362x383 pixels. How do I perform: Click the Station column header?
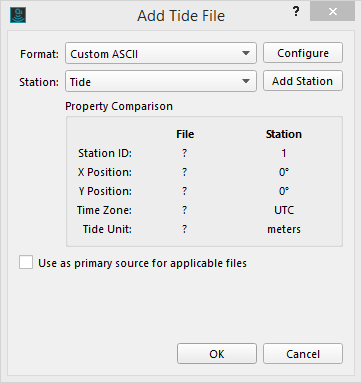tap(284, 134)
